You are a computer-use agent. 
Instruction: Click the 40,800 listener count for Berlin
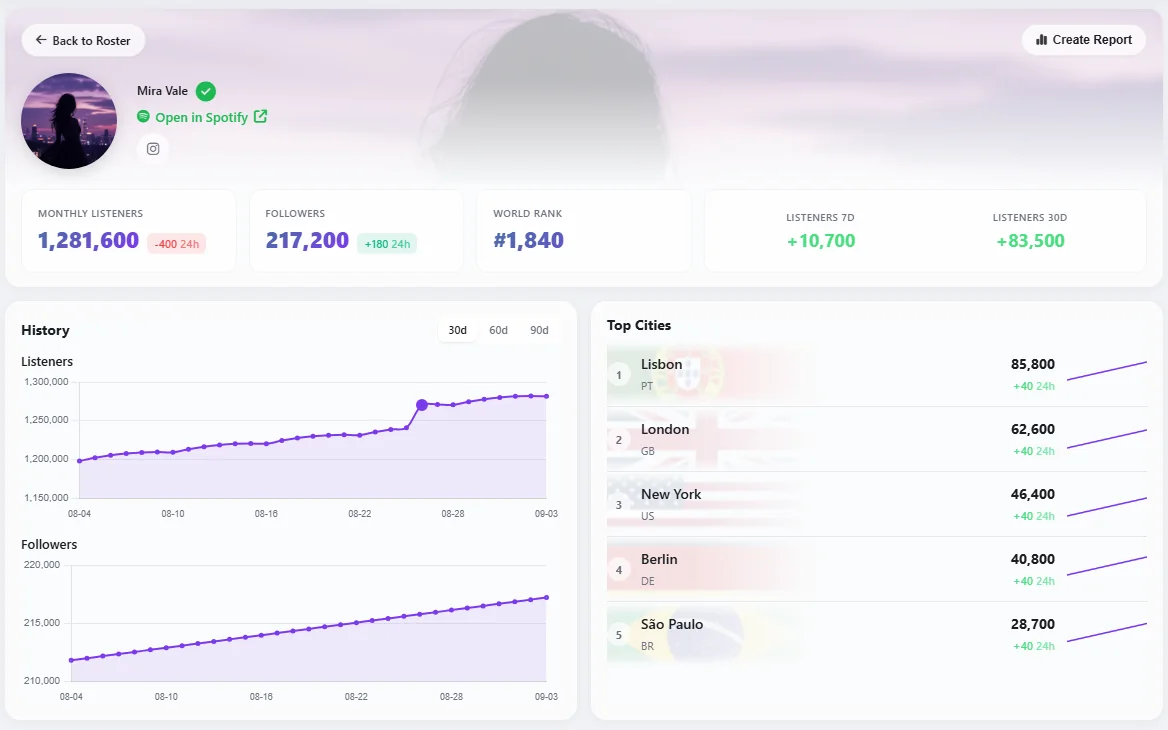[x=1032, y=559]
